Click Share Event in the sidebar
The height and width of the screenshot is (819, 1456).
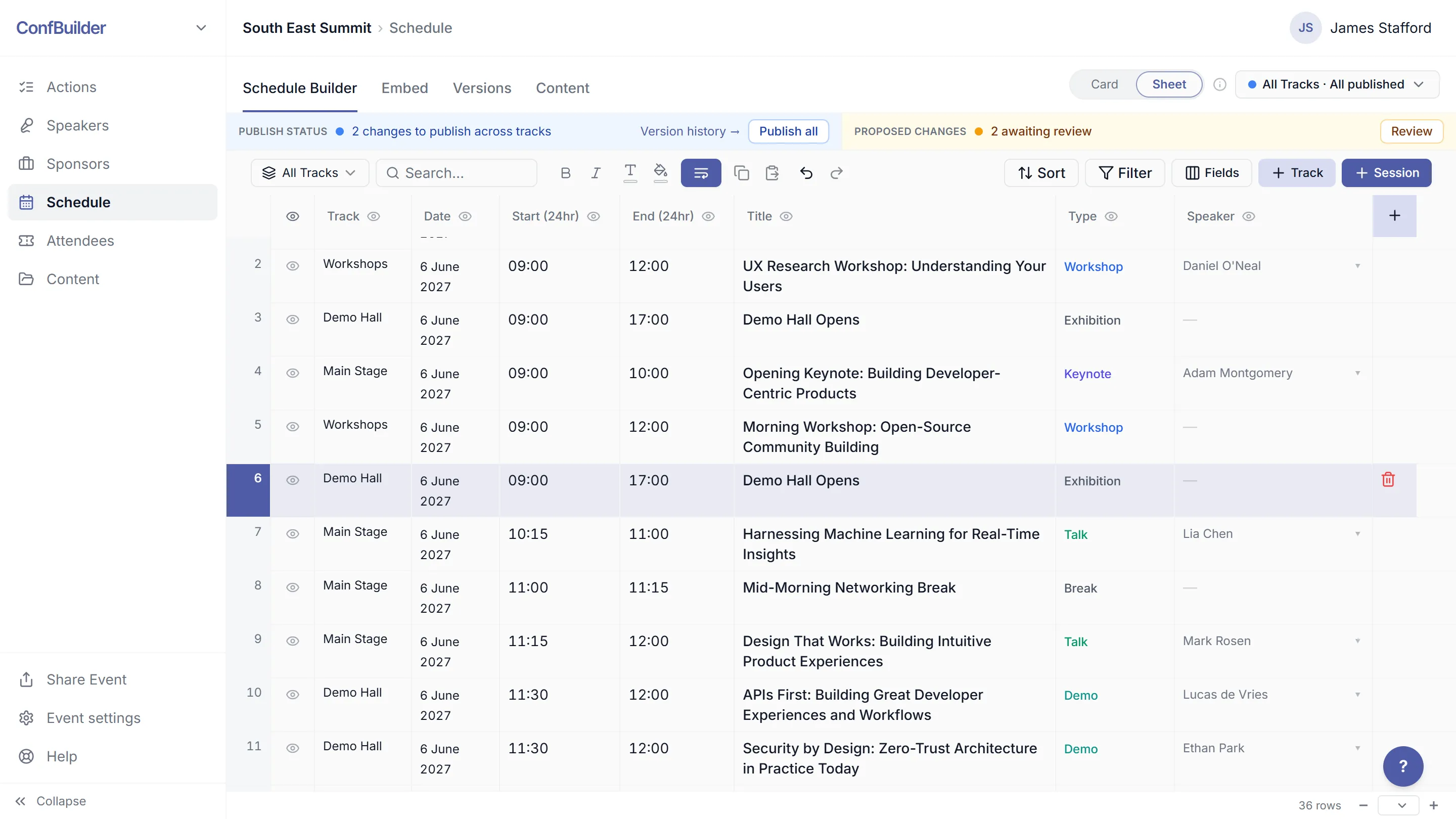point(112,679)
